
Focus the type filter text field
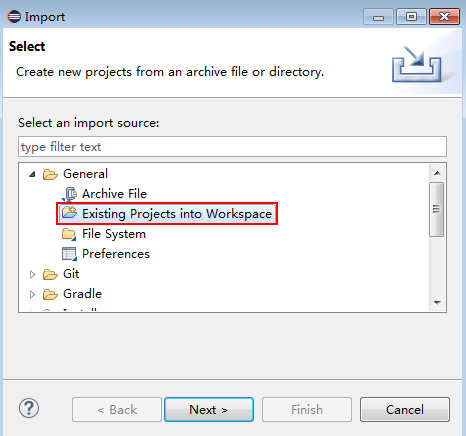click(232, 147)
